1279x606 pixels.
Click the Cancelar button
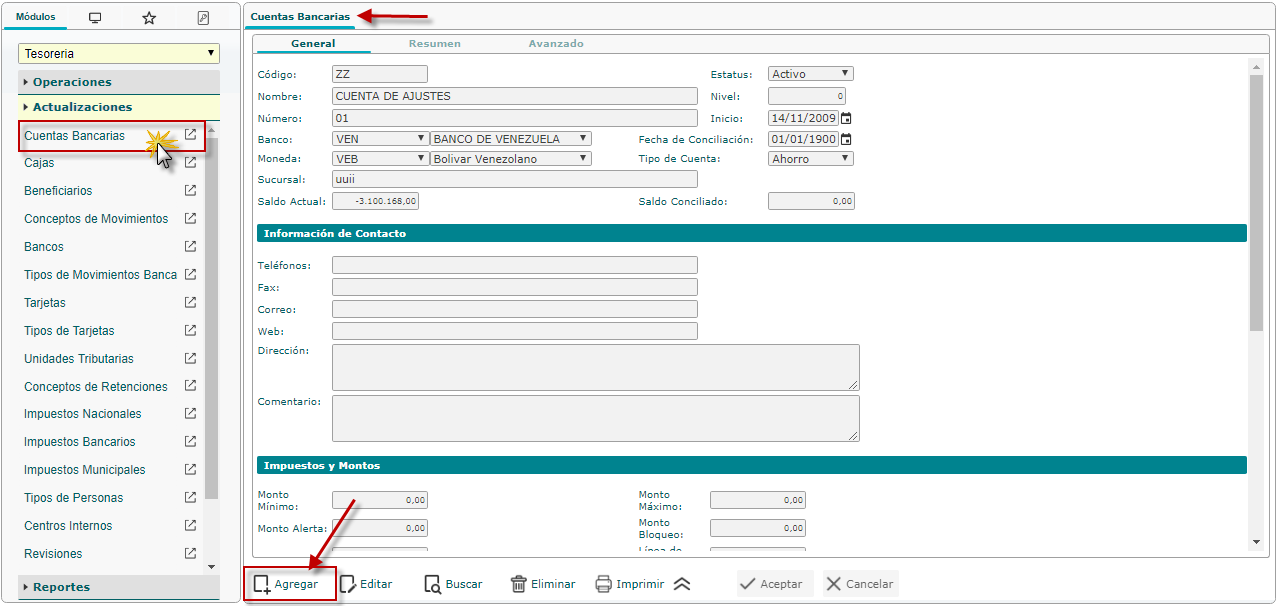click(x=860, y=584)
